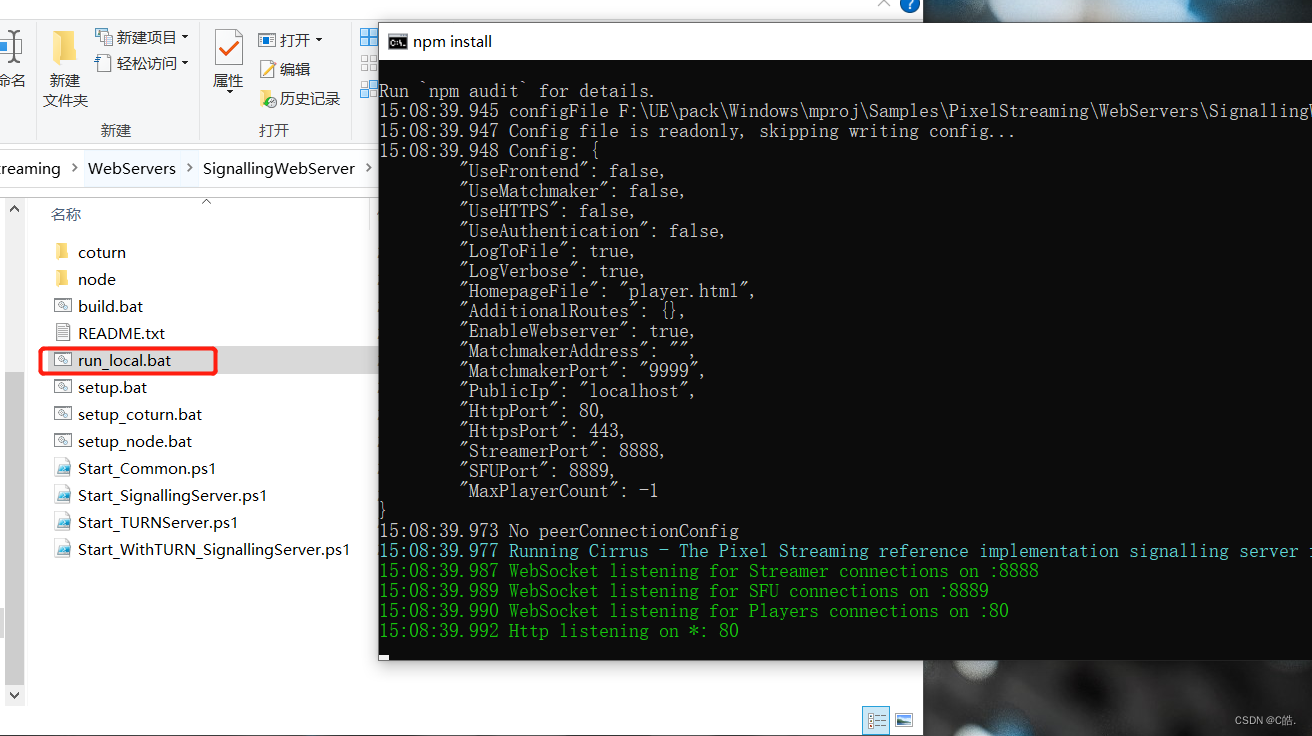Click the coturn folder icon
Viewport: 1312px width, 736px height.
(x=62, y=252)
